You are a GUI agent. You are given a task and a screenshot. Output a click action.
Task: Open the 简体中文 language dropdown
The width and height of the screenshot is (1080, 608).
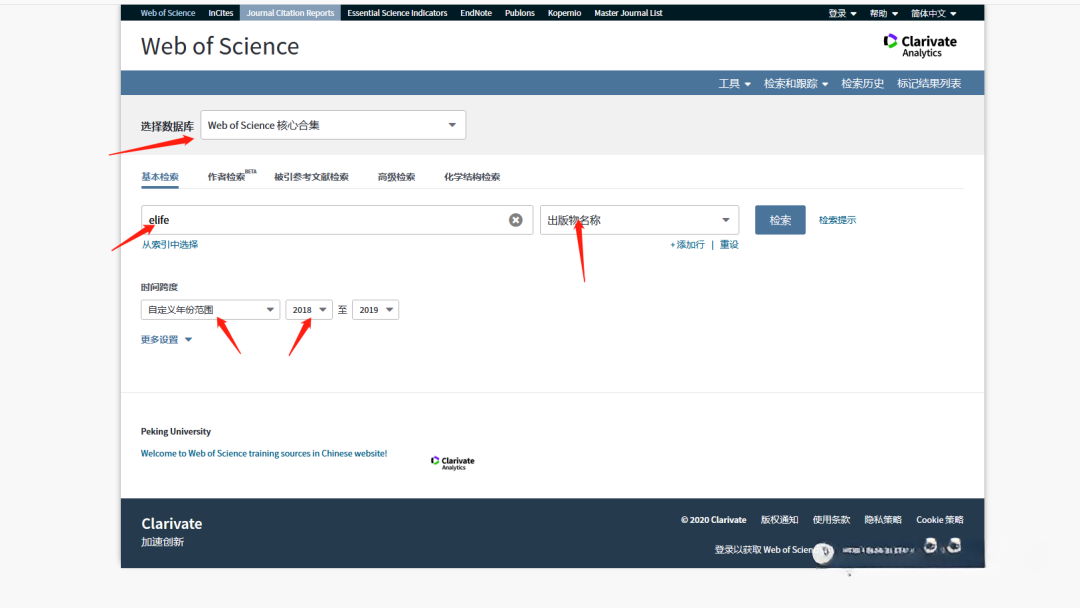click(933, 13)
